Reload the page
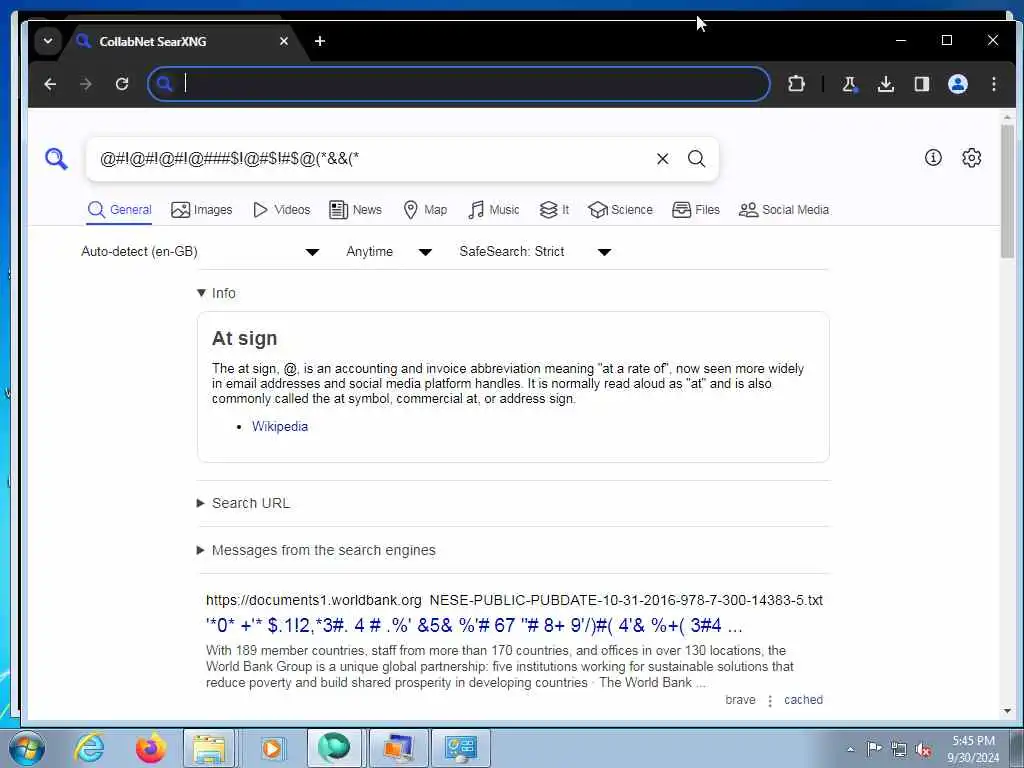 (121, 84)
